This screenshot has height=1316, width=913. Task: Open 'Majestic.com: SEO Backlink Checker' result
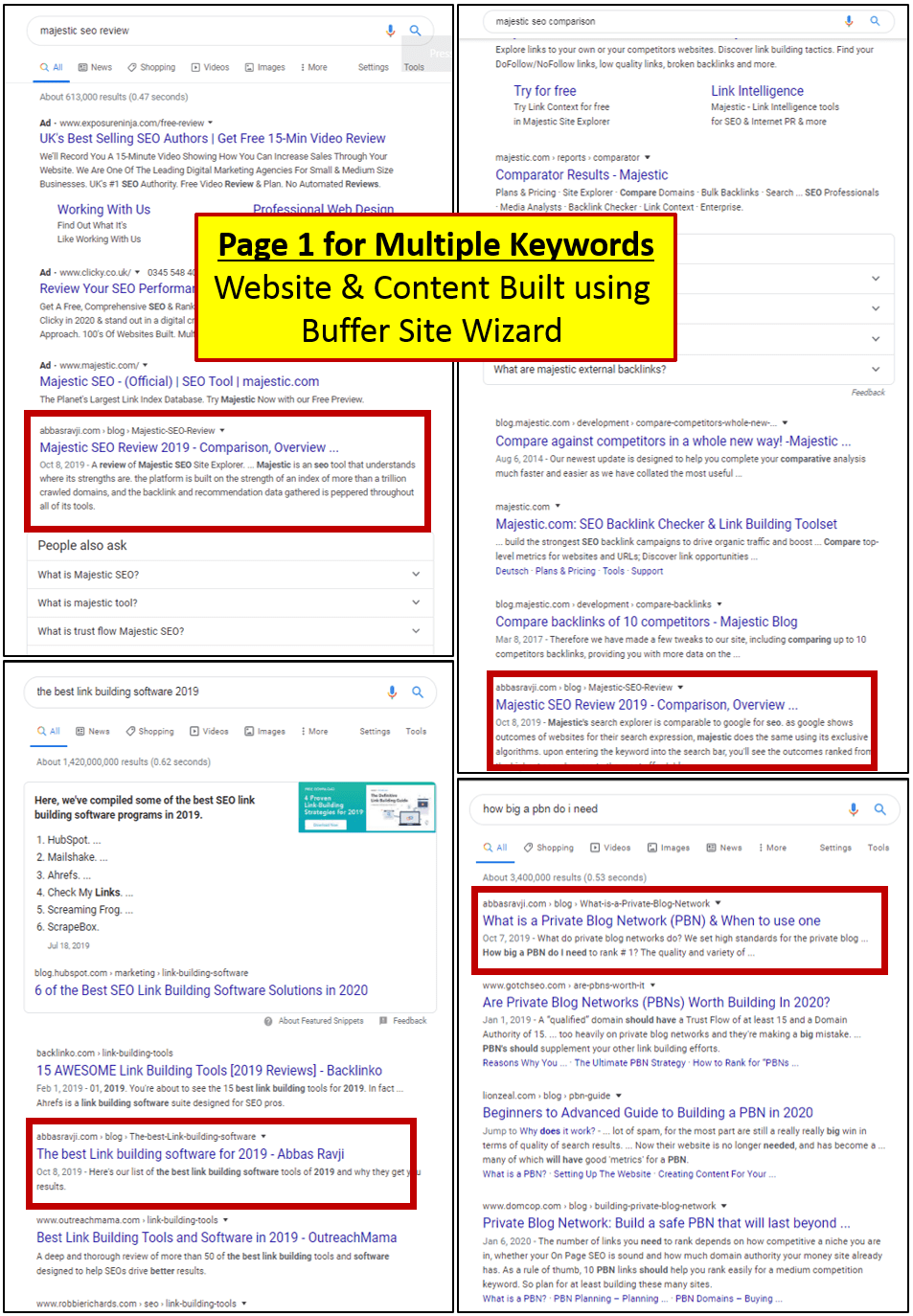666,524
